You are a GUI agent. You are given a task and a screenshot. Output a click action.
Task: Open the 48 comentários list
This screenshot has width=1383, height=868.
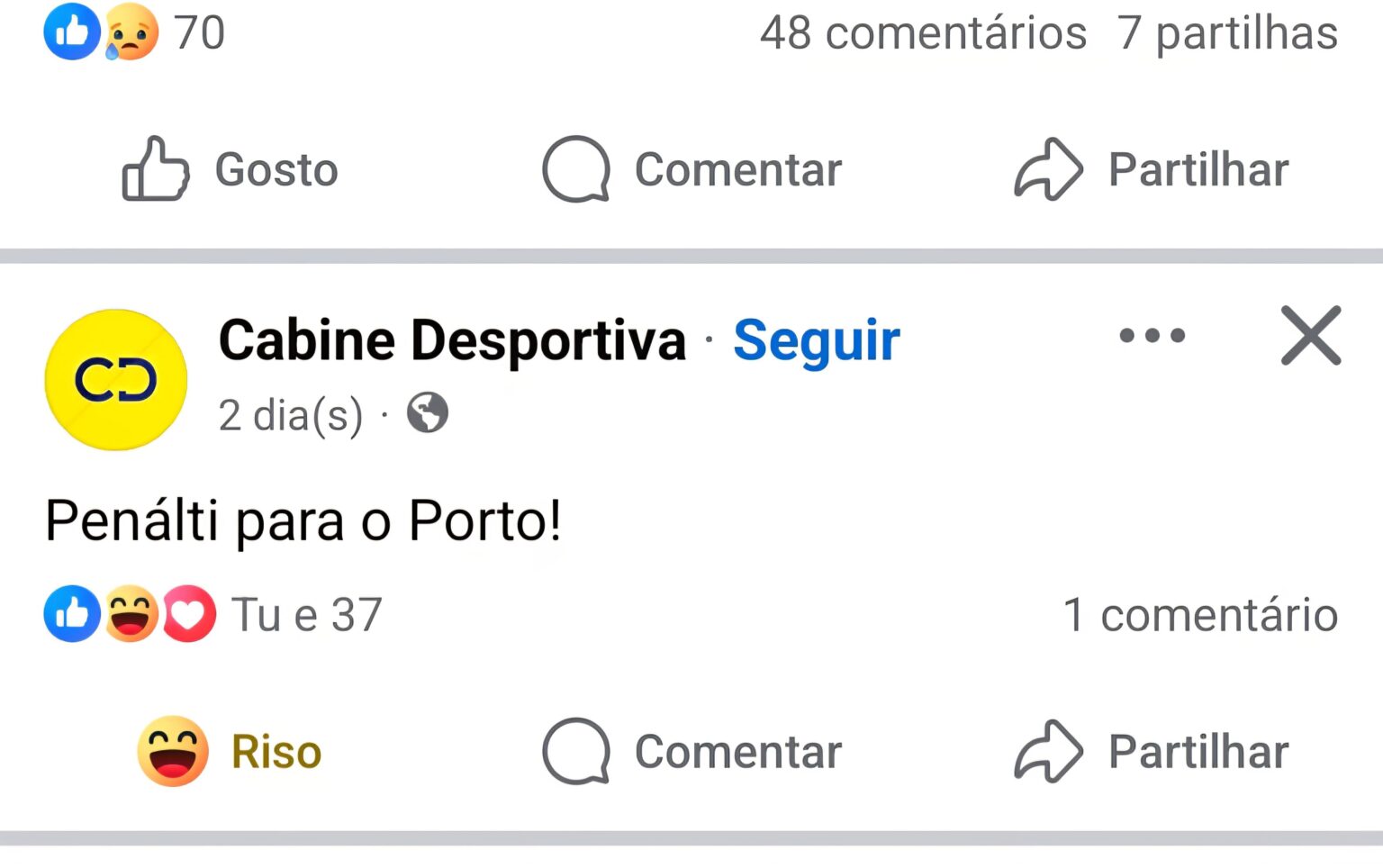point(924,33)
